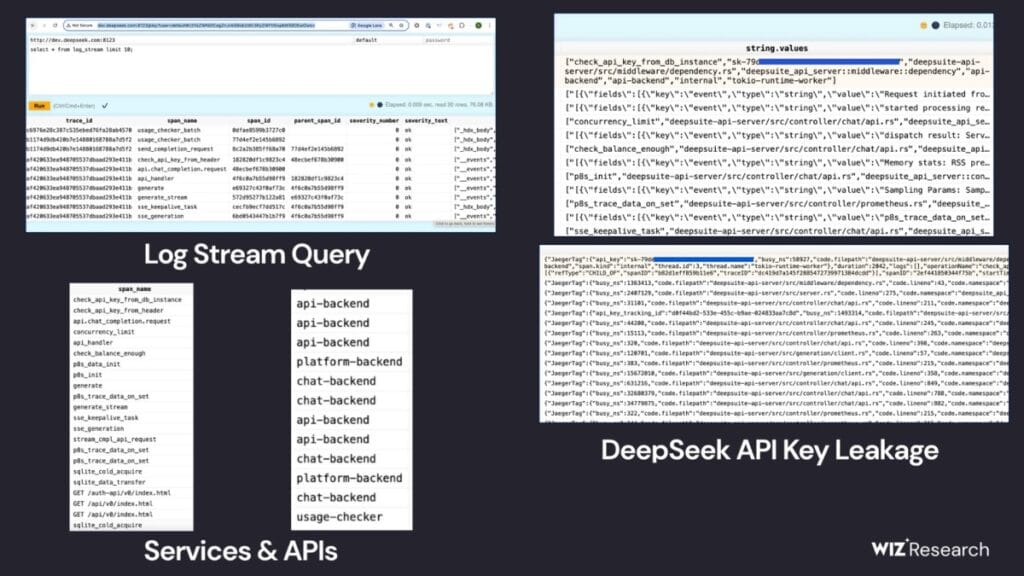
Task: Select the highlighted URL in the address bar
Action: [206, 25]
